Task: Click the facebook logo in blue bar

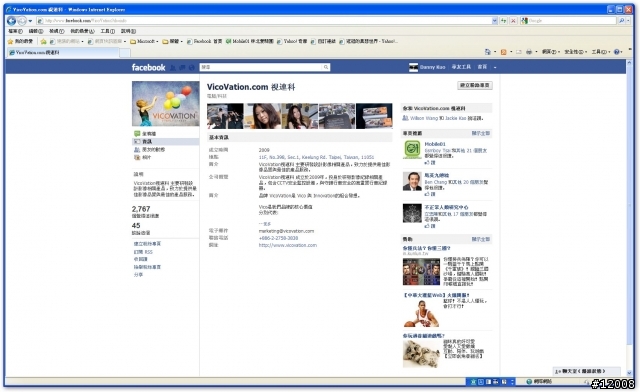Action: tap(148, 67)
